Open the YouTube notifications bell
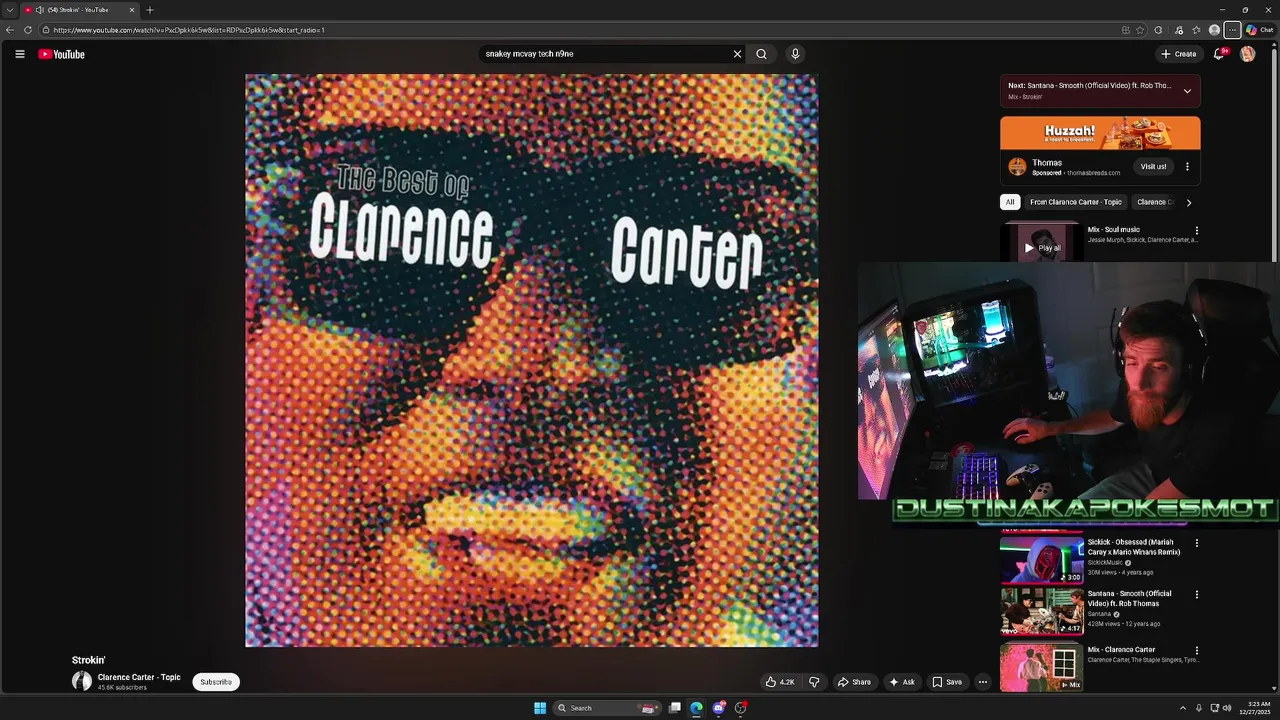Image resolution: width=1280 pixels, height=720 pixels. click(x=1219, y=54)
